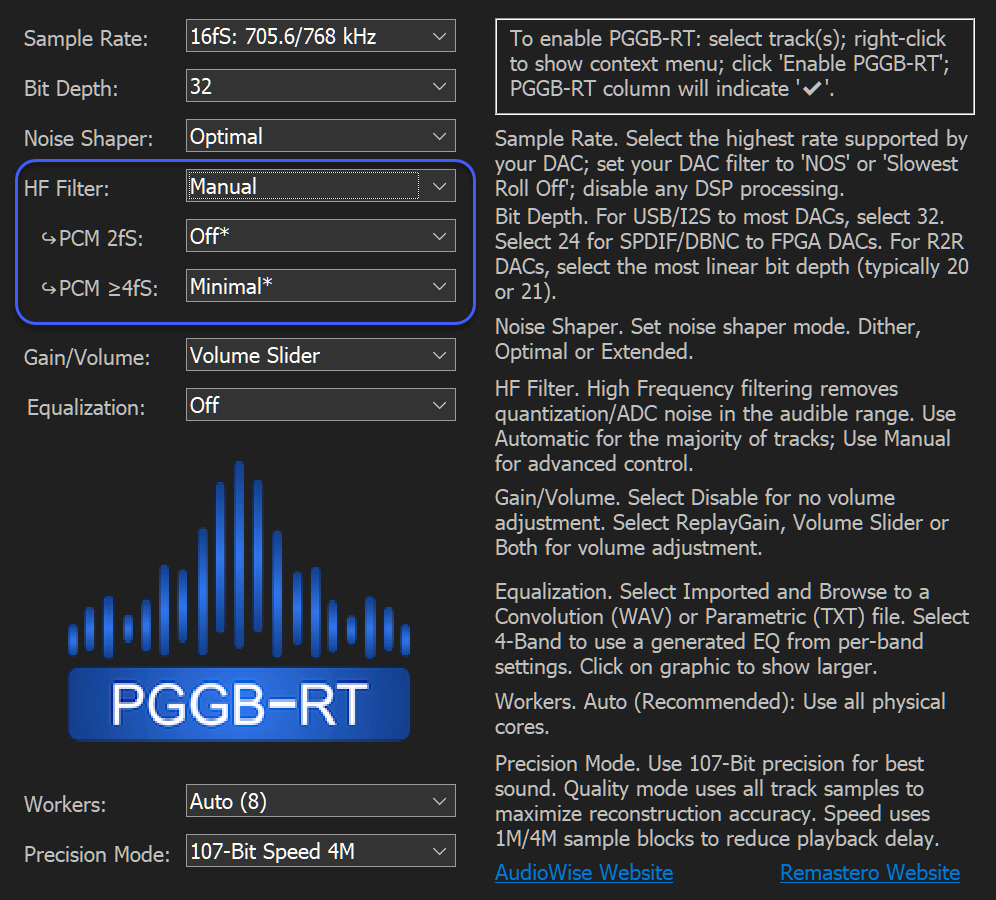Open the Remastero Website link
The height and width of the screenshot is (900, 996).
870,873
